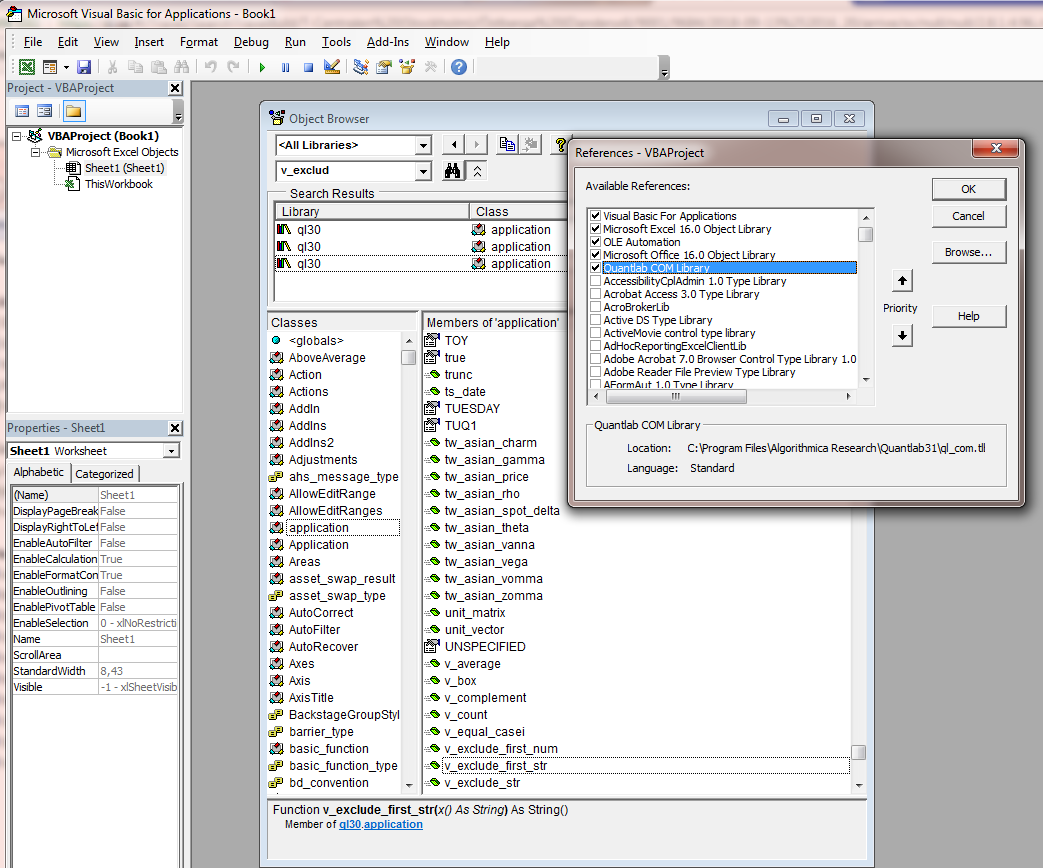Switch to the Categorized properties tab

coord(104,474)
